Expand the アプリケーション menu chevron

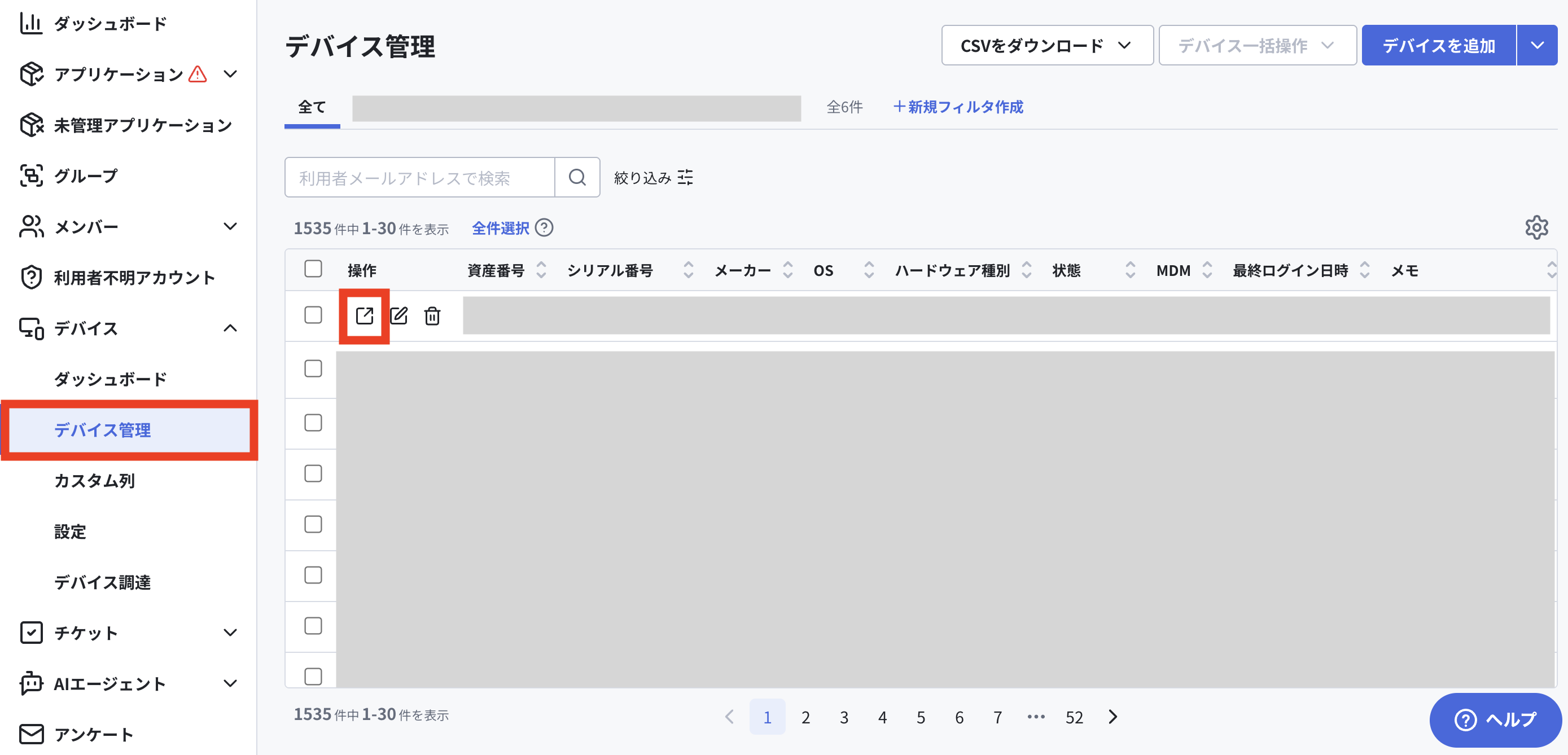(230, 74)
